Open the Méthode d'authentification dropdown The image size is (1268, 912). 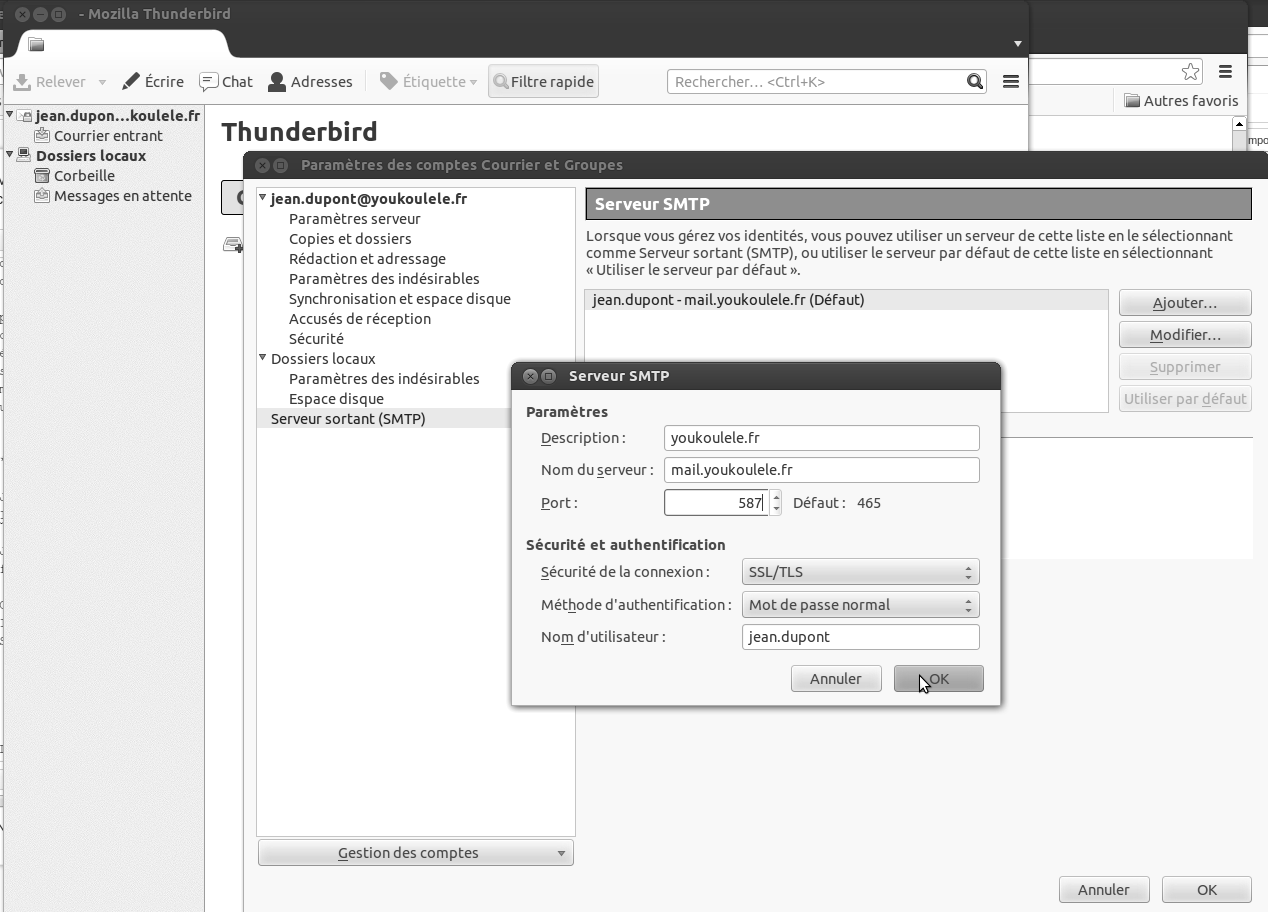(860, 605)
